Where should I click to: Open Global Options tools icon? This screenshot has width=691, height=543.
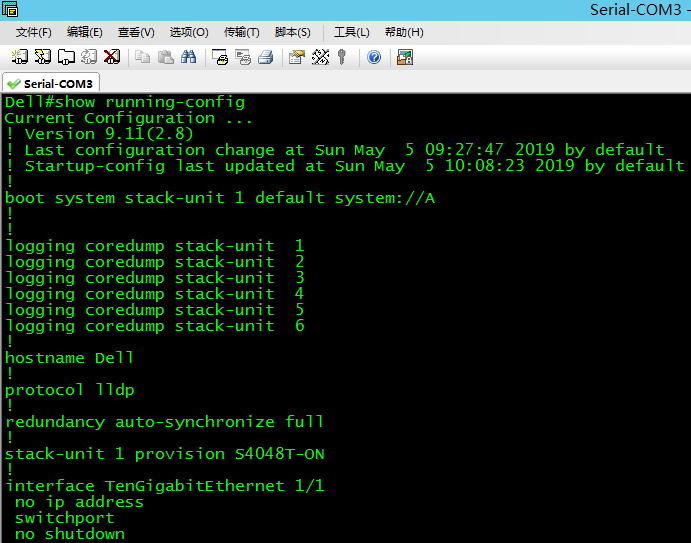pos(320,57)
